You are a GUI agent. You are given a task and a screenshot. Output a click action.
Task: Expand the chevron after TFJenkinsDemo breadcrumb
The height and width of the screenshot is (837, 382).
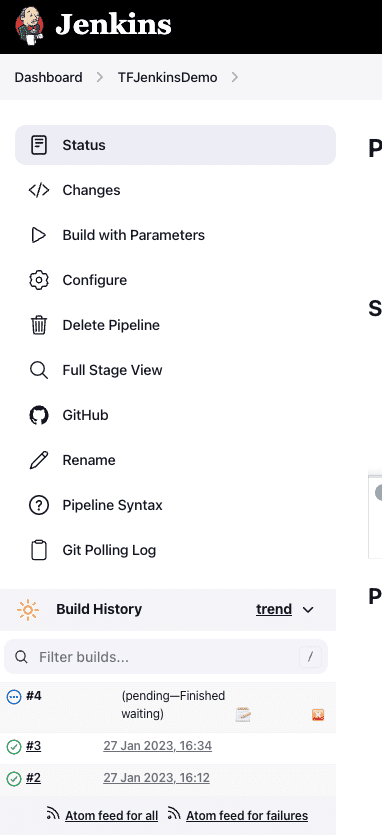235,77
